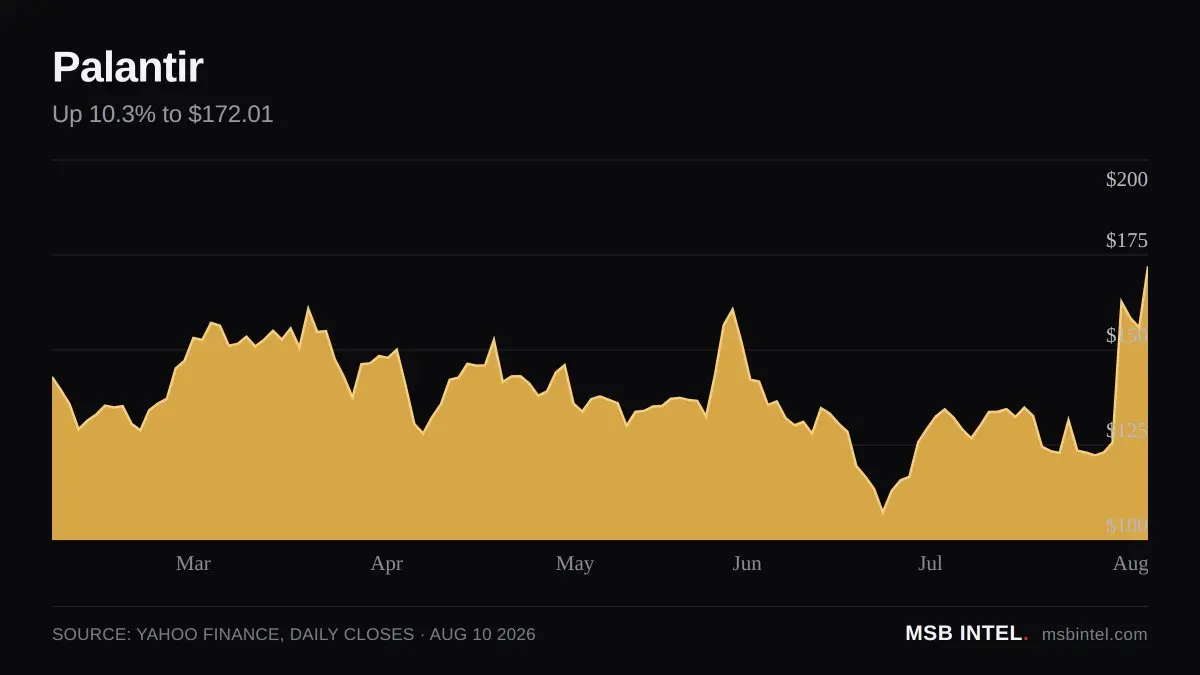Click the Apr month label
This screenshot has width=1200, height=675.
tap(386, 563)
